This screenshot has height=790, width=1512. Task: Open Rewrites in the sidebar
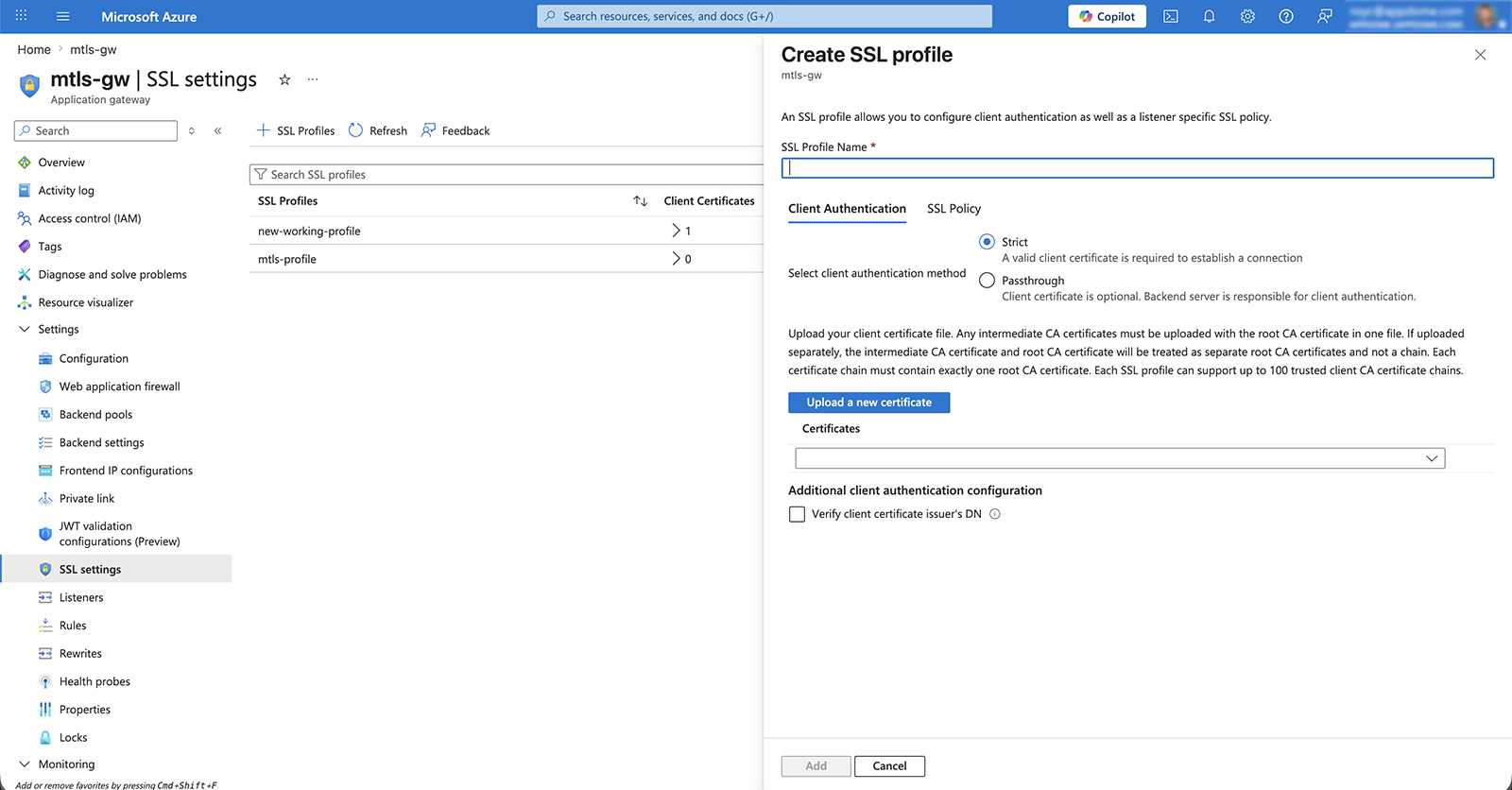click(80, 654)
